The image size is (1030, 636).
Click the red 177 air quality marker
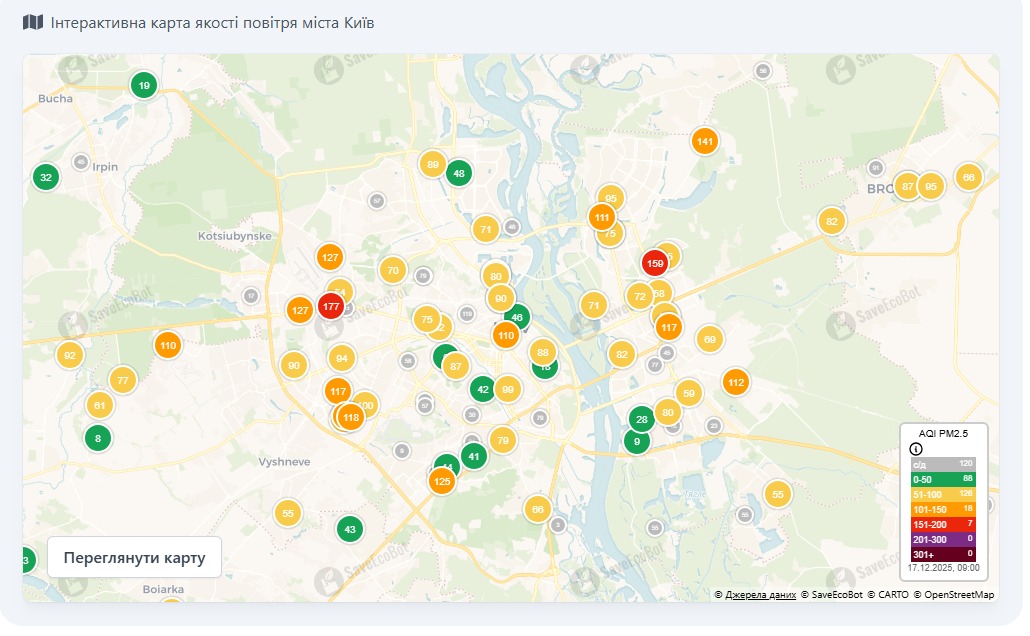coord(331,307)
